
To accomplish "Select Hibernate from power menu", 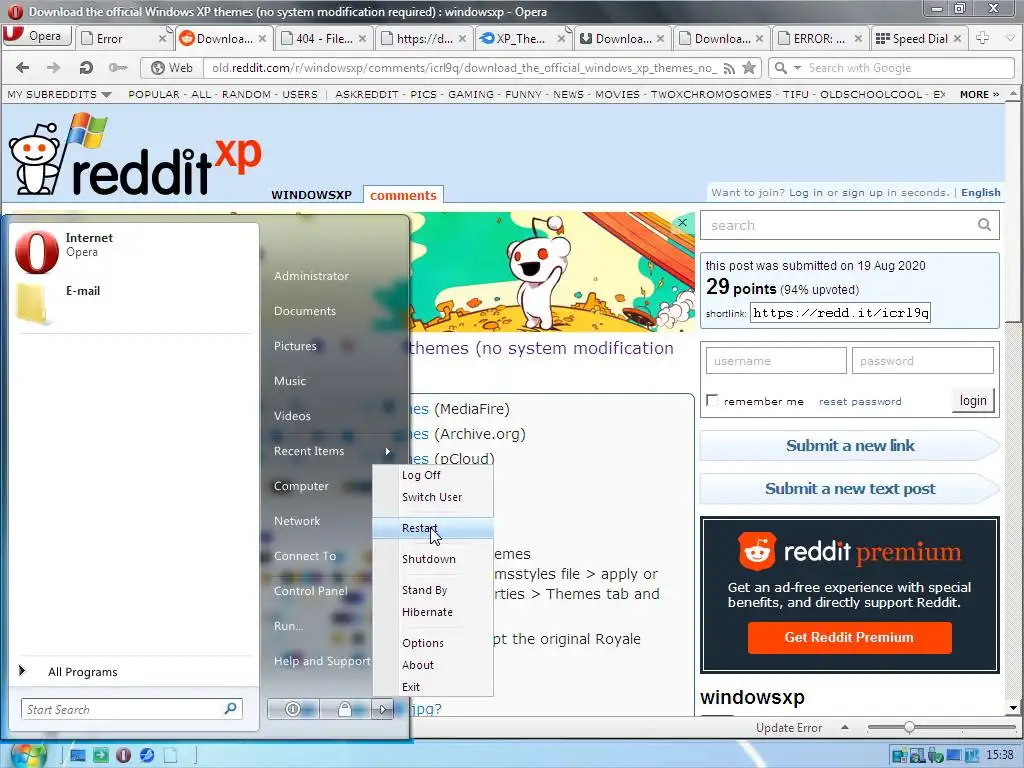I will (x=427, y=612).
